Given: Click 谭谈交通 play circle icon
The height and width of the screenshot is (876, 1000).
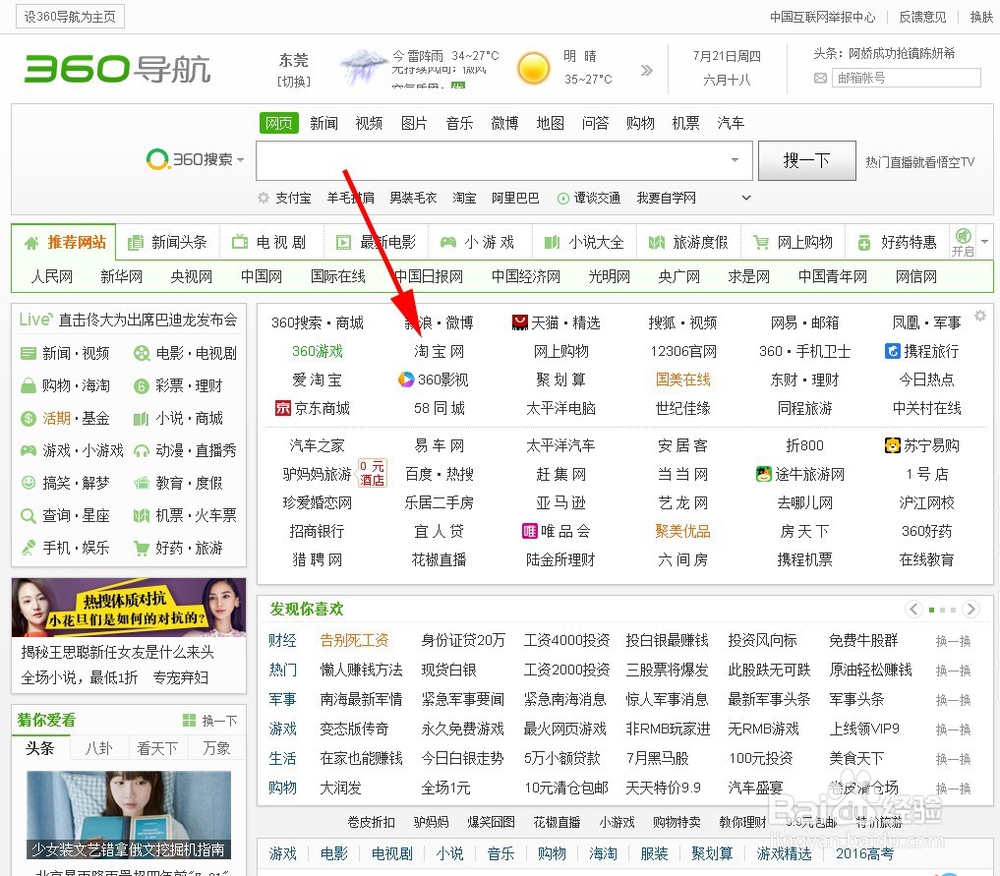Looking at the screenshot, I should point(562,198).
